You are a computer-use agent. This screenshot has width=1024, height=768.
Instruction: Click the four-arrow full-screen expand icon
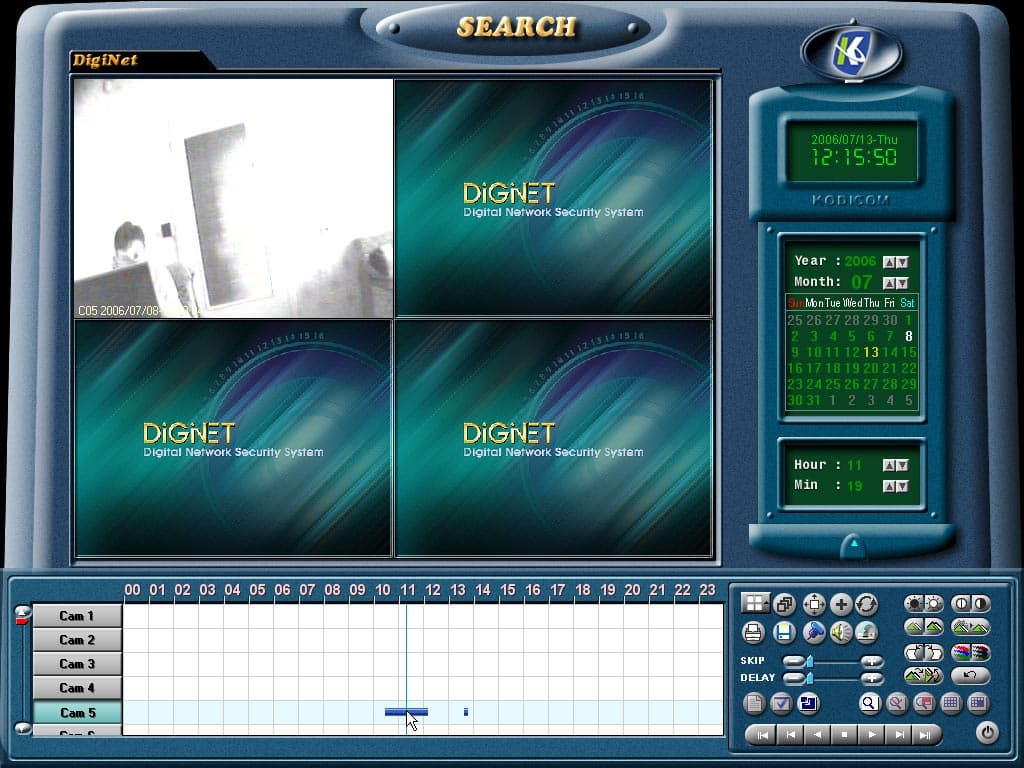point(814,604)
